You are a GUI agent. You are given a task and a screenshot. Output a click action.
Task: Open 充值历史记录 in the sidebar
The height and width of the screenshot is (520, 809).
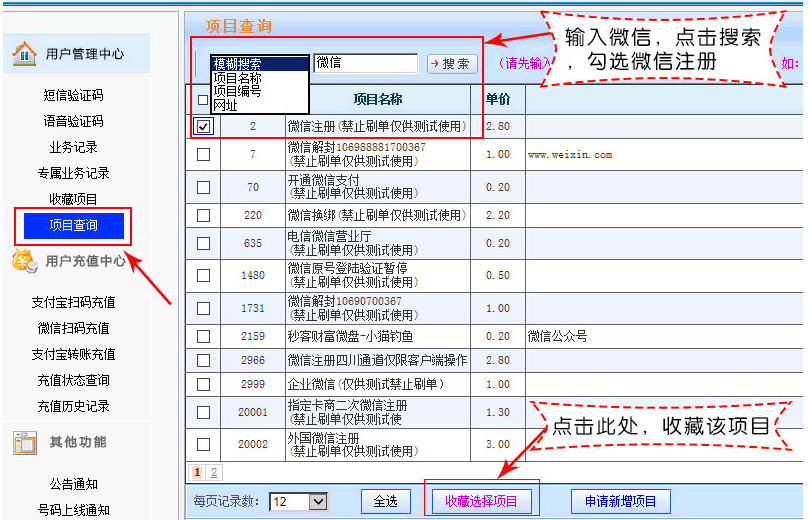73,406
